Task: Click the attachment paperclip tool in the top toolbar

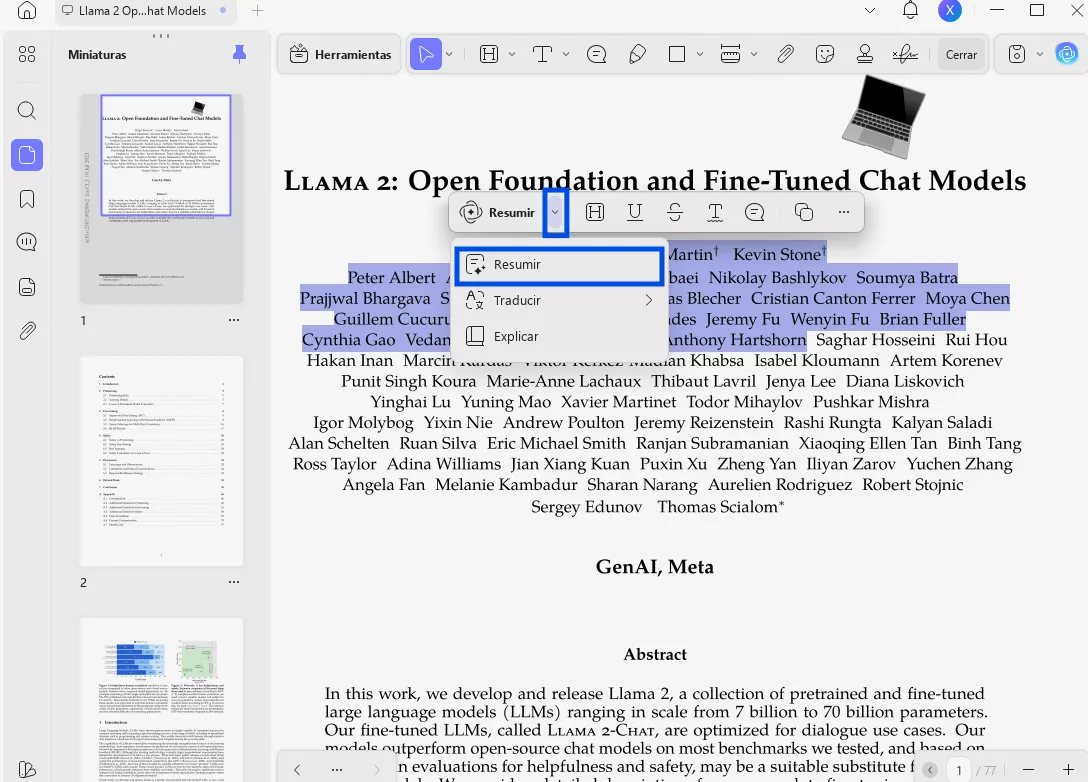Action: (x=785, y=54)
